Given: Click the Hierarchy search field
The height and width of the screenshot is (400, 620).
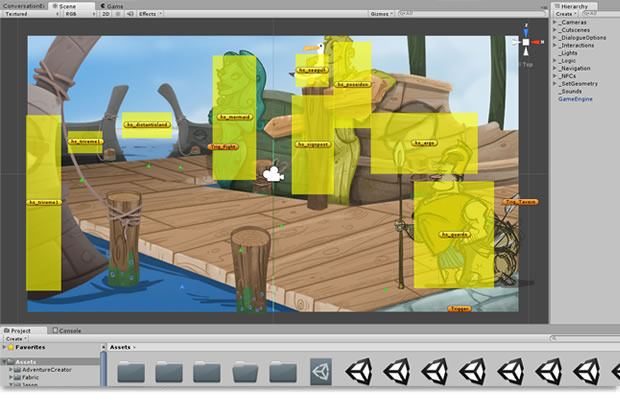Looking at the screenshot, I should 600,13.
